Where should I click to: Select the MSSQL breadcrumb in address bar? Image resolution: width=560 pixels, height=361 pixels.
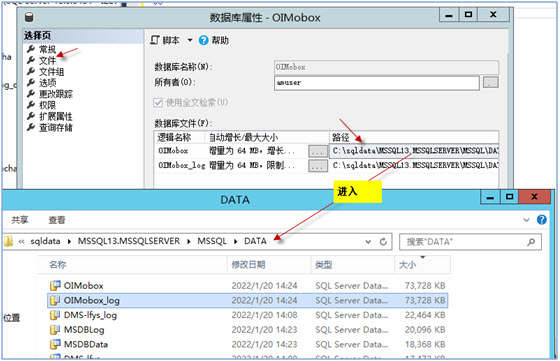pos(212,241)
